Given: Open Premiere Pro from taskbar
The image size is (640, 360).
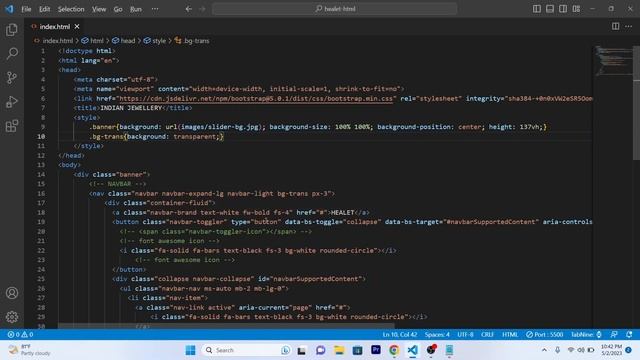Looking at the screenshot, I should [x=376, y=350].
